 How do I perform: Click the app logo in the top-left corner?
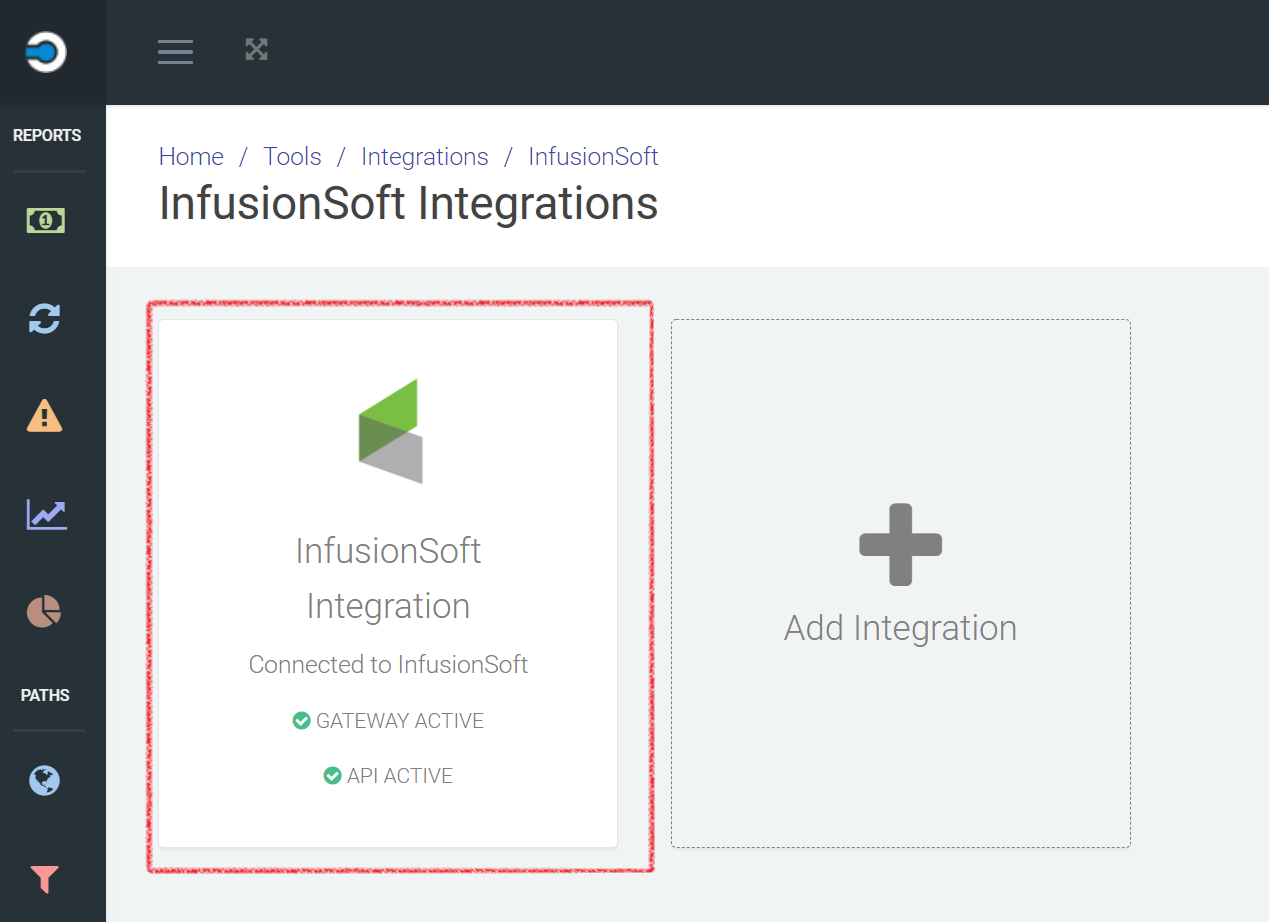46,52
